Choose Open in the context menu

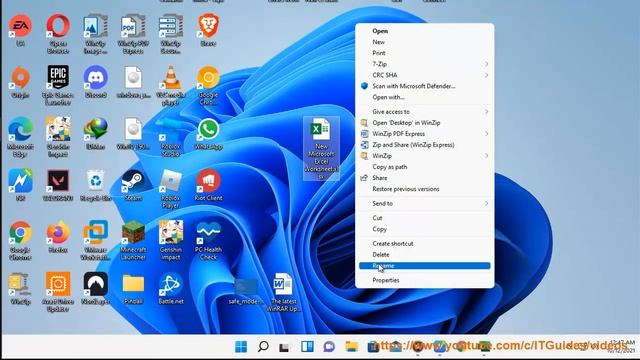(424, 31)
